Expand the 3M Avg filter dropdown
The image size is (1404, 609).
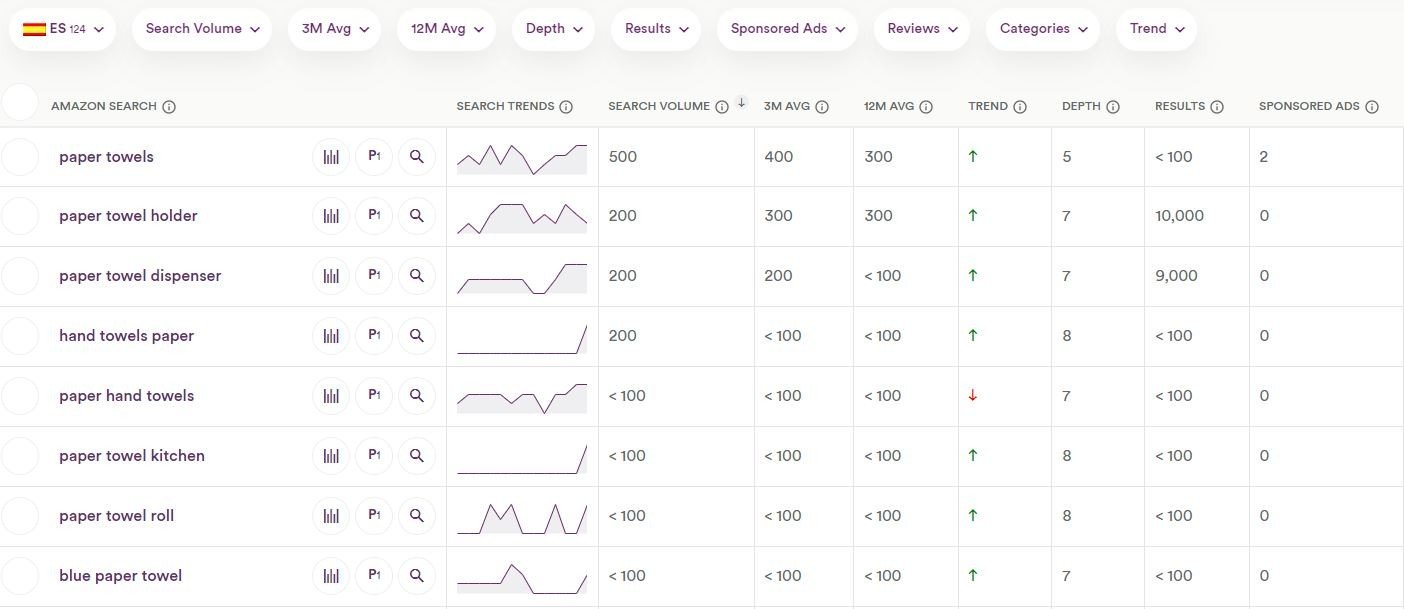335,29
